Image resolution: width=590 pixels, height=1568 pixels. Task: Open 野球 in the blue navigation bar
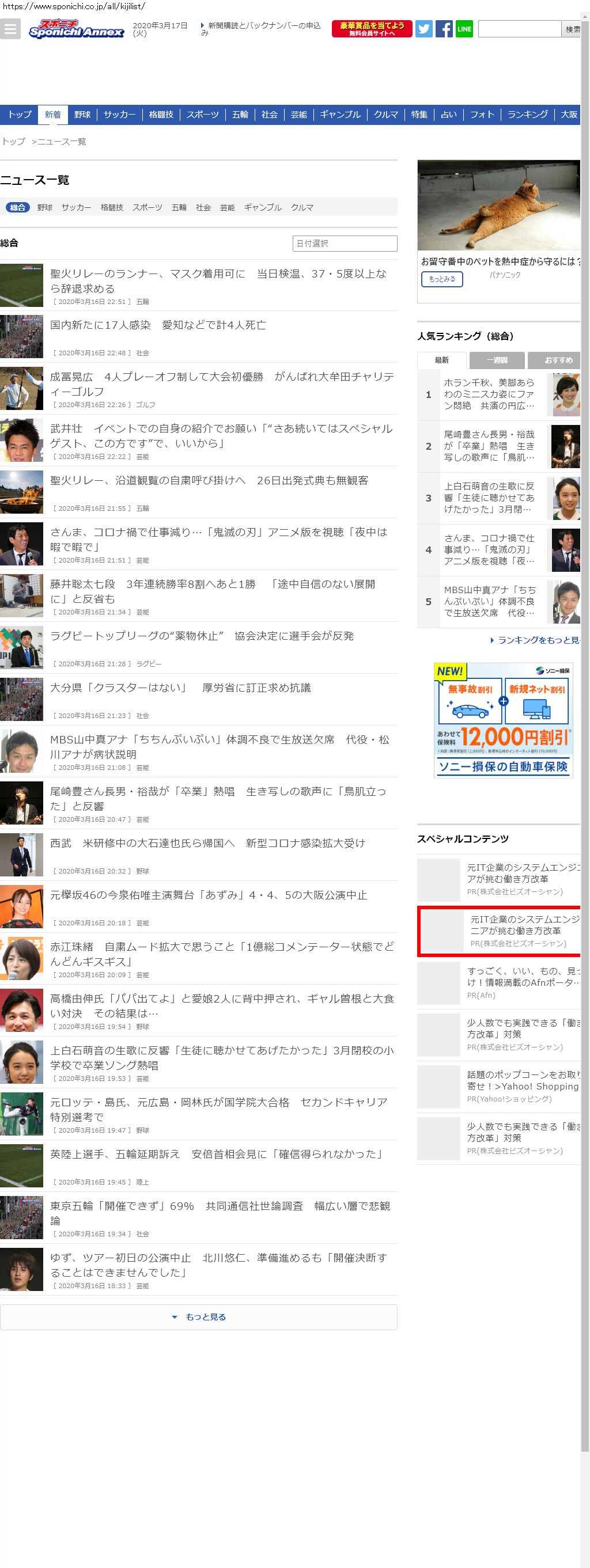tap(82, 115)
